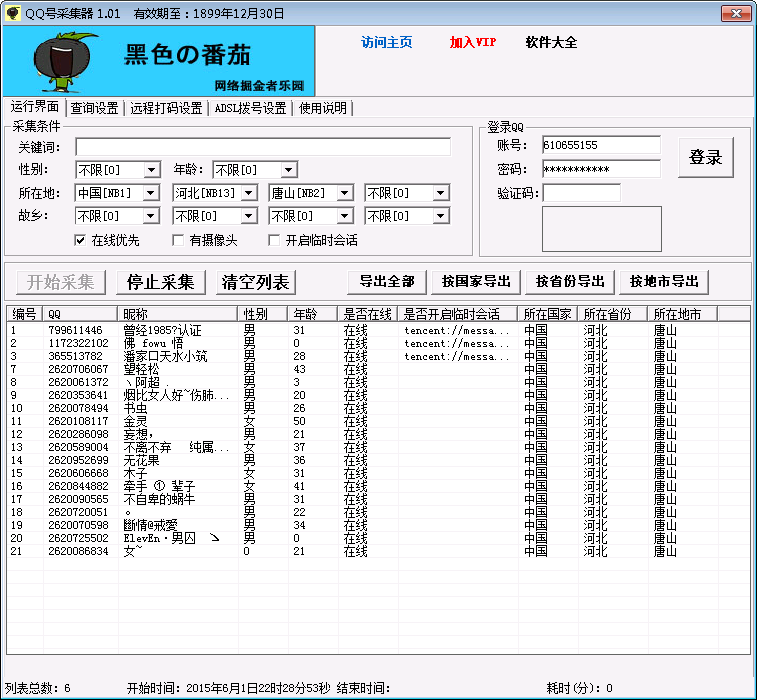Click the title bar app icon
This screenshot has height=700, width=757.
(x=13, y=13)
